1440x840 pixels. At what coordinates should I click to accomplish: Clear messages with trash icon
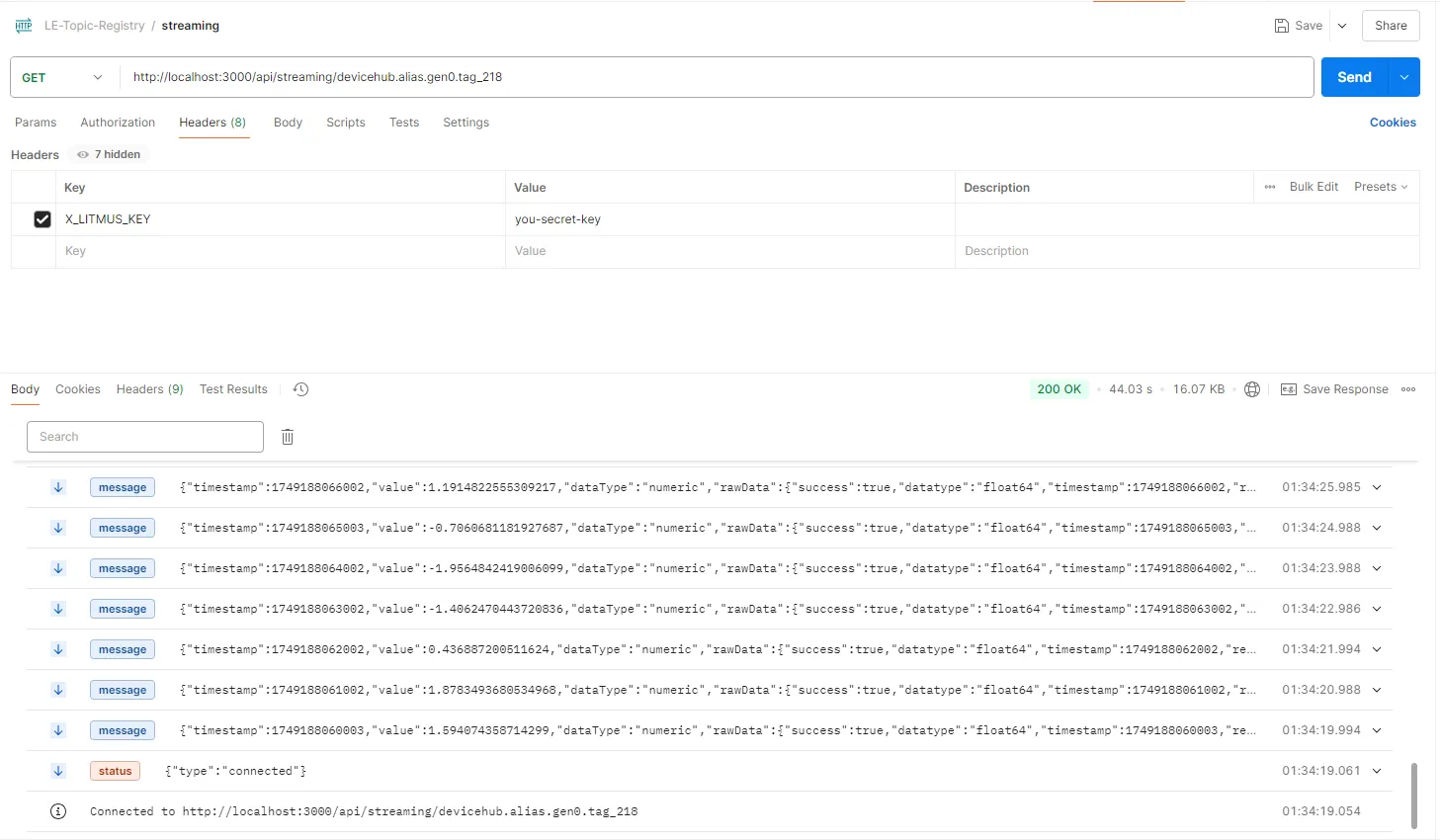coord(288,437)
